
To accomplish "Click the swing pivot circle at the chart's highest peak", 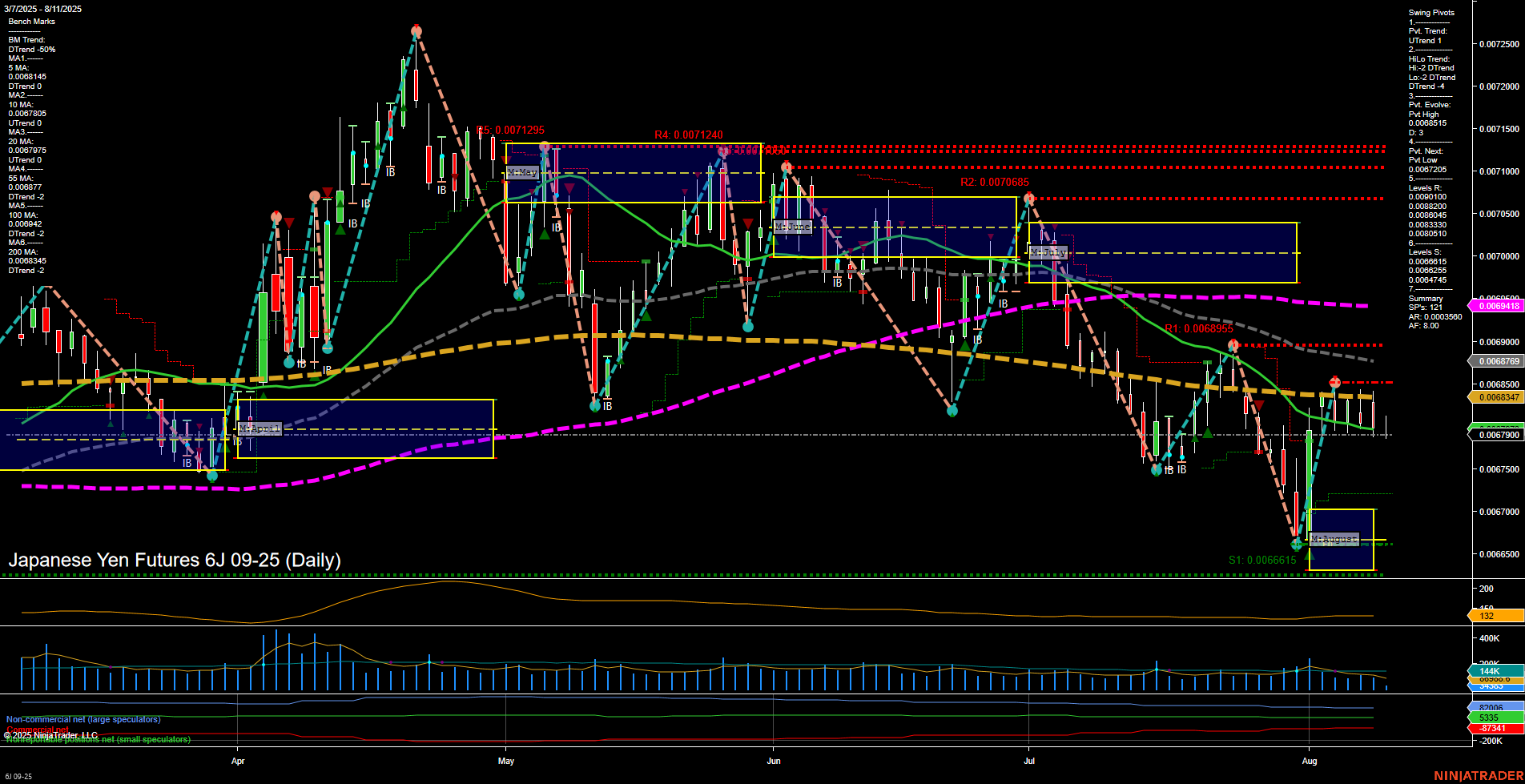I will 416,30.
